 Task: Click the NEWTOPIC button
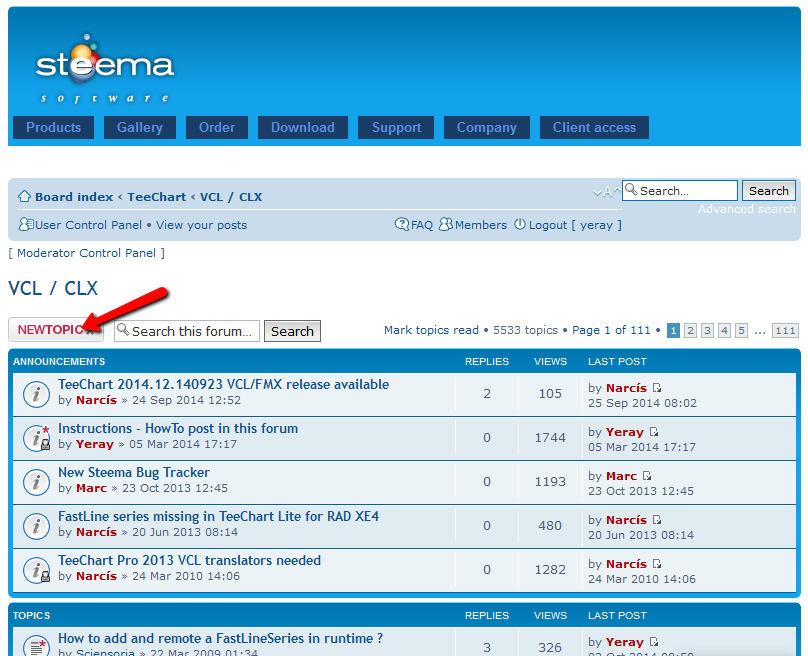pyautogui.click(x=56, y=330)
